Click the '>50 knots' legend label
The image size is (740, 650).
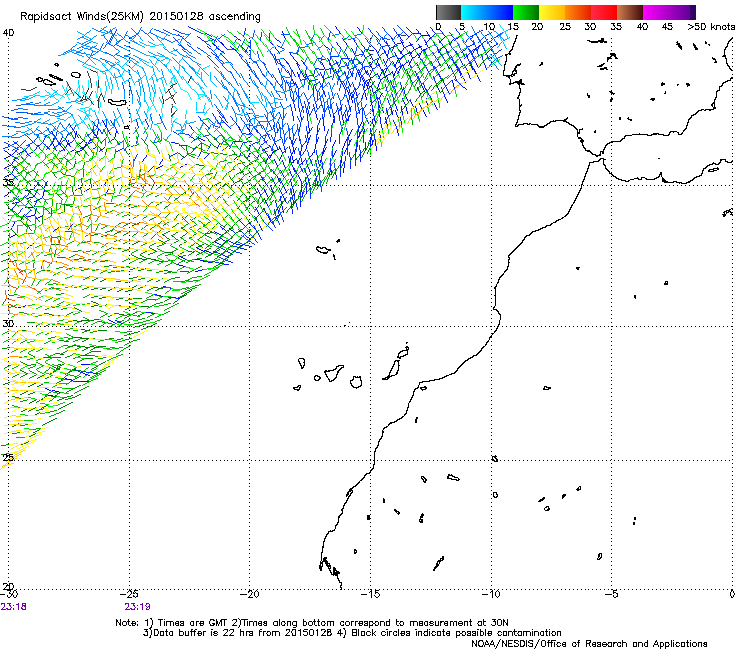[711, 27]
